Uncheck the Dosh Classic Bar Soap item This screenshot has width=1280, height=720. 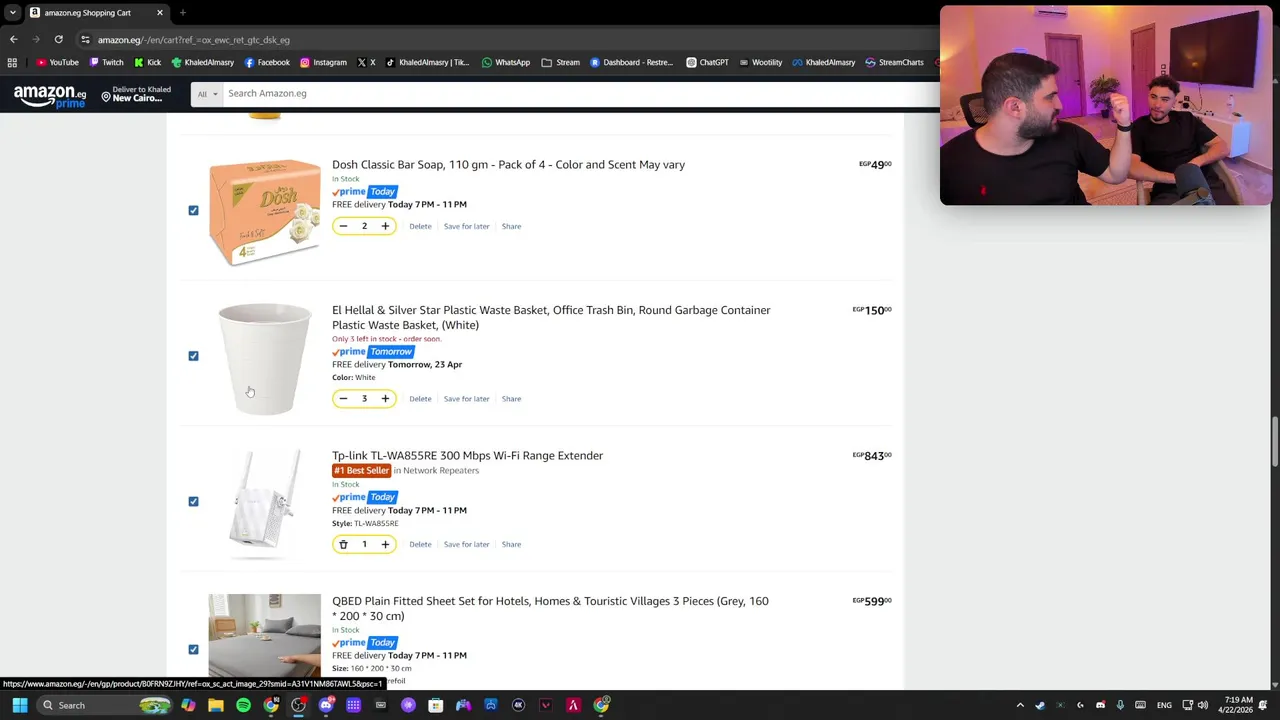tap(193, 210)
